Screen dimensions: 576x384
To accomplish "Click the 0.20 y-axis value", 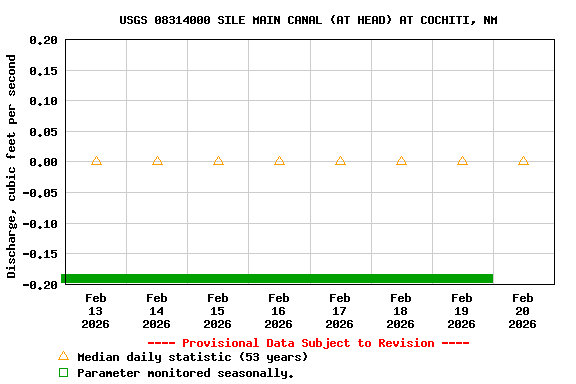I will point(44,40).
